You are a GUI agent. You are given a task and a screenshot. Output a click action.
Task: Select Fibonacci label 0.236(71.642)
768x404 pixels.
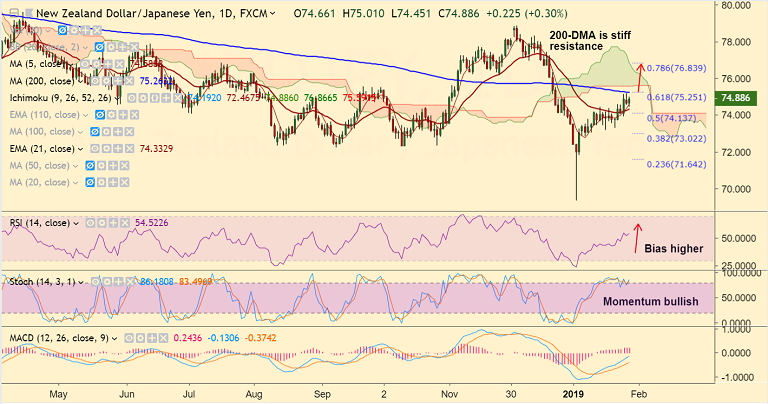coord(676,165)
